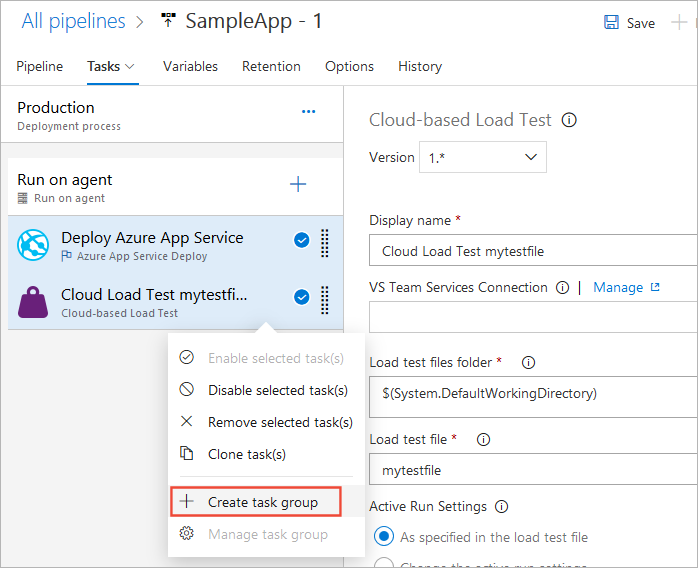Grab the drag handle of Deploy Azure App Service

click(325, 243)
